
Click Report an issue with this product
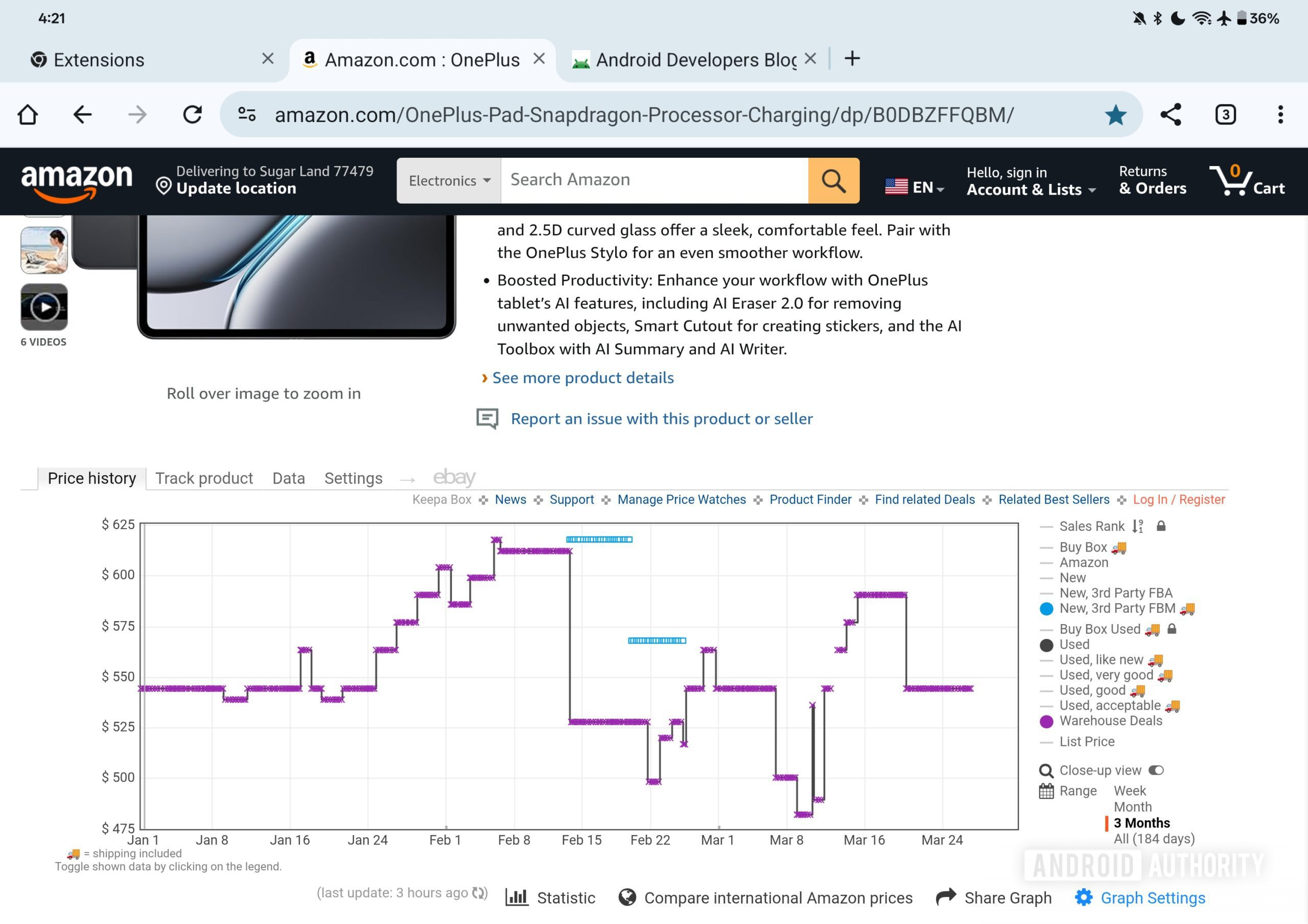coord(661,419)
